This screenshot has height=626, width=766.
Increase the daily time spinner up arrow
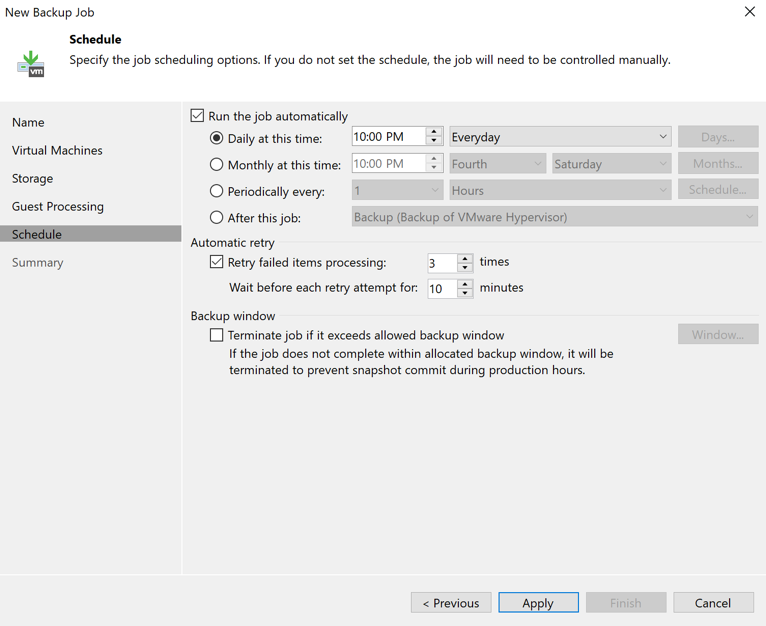434,132
